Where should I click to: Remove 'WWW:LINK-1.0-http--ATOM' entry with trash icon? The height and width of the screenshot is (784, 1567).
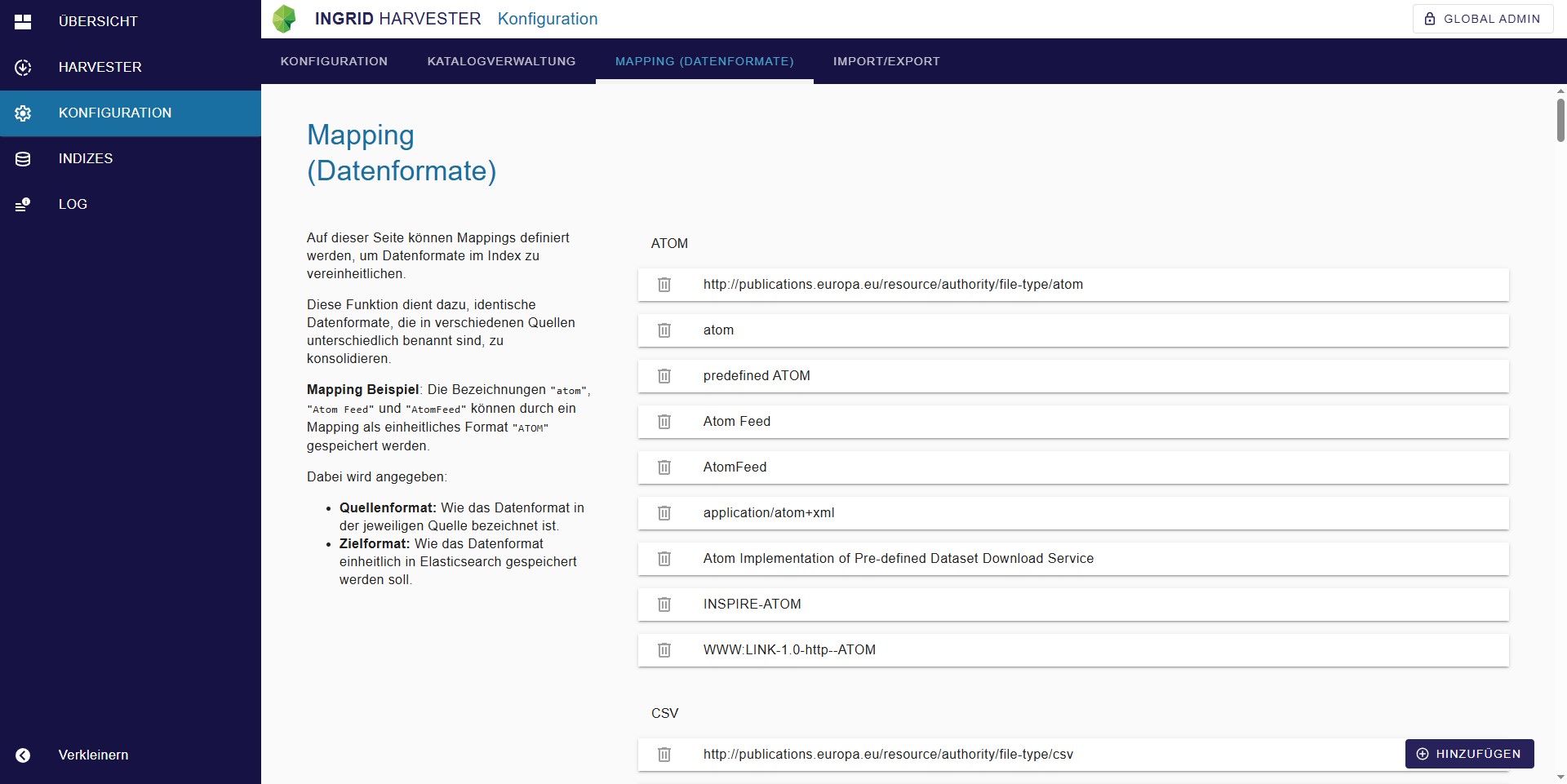[664, 650]
